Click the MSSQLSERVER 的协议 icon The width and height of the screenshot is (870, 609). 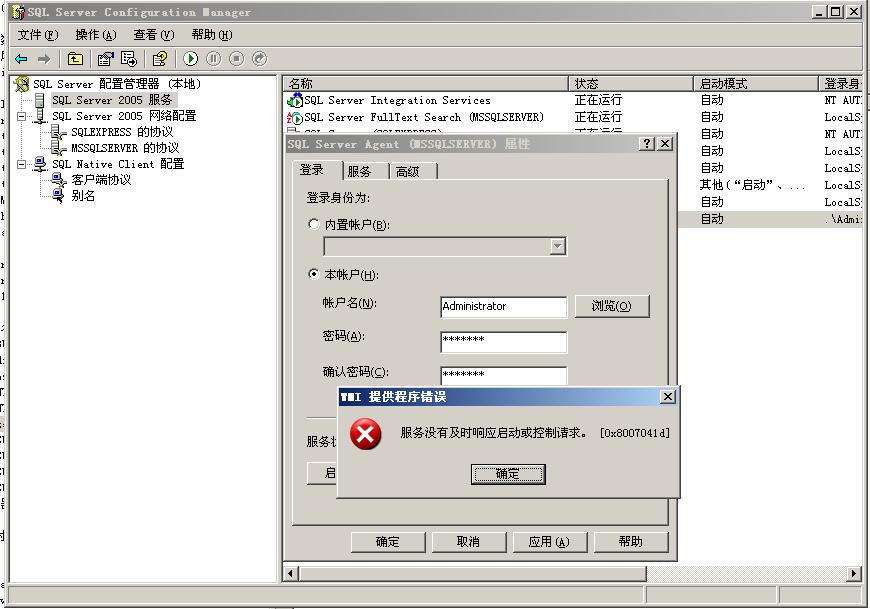coord(58,148)
